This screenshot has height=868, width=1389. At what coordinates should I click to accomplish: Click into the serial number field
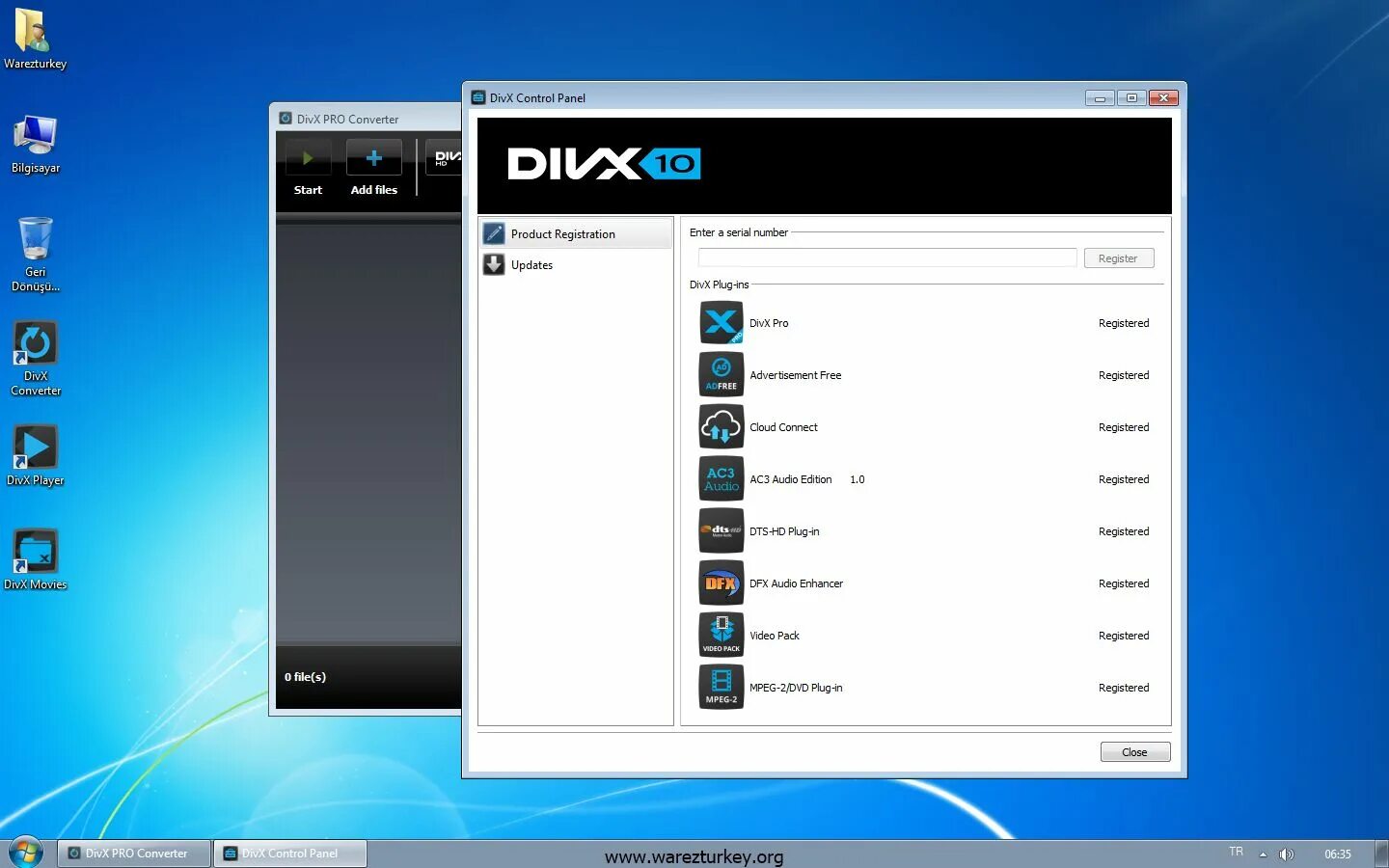point(887,258)
